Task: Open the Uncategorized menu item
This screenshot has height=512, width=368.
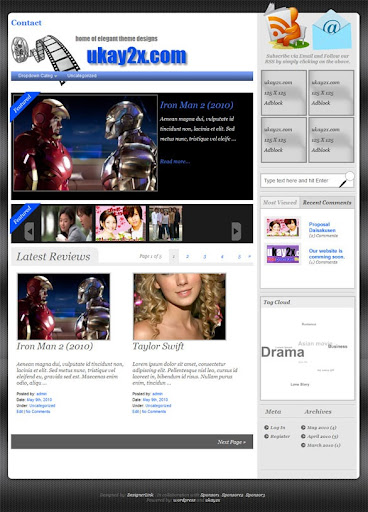Action: (82, 76)
